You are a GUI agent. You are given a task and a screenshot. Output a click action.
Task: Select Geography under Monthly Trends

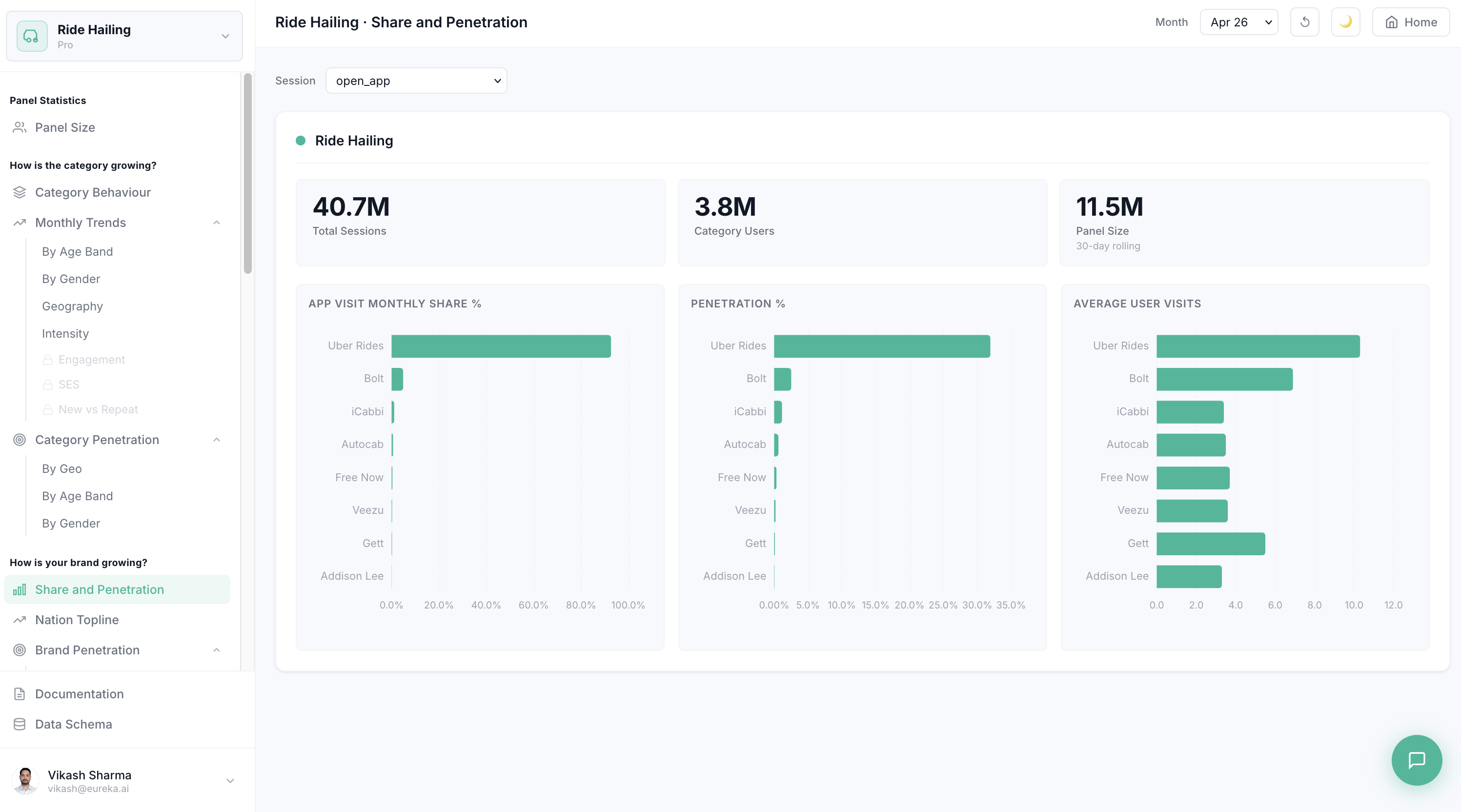pos(72,306)
